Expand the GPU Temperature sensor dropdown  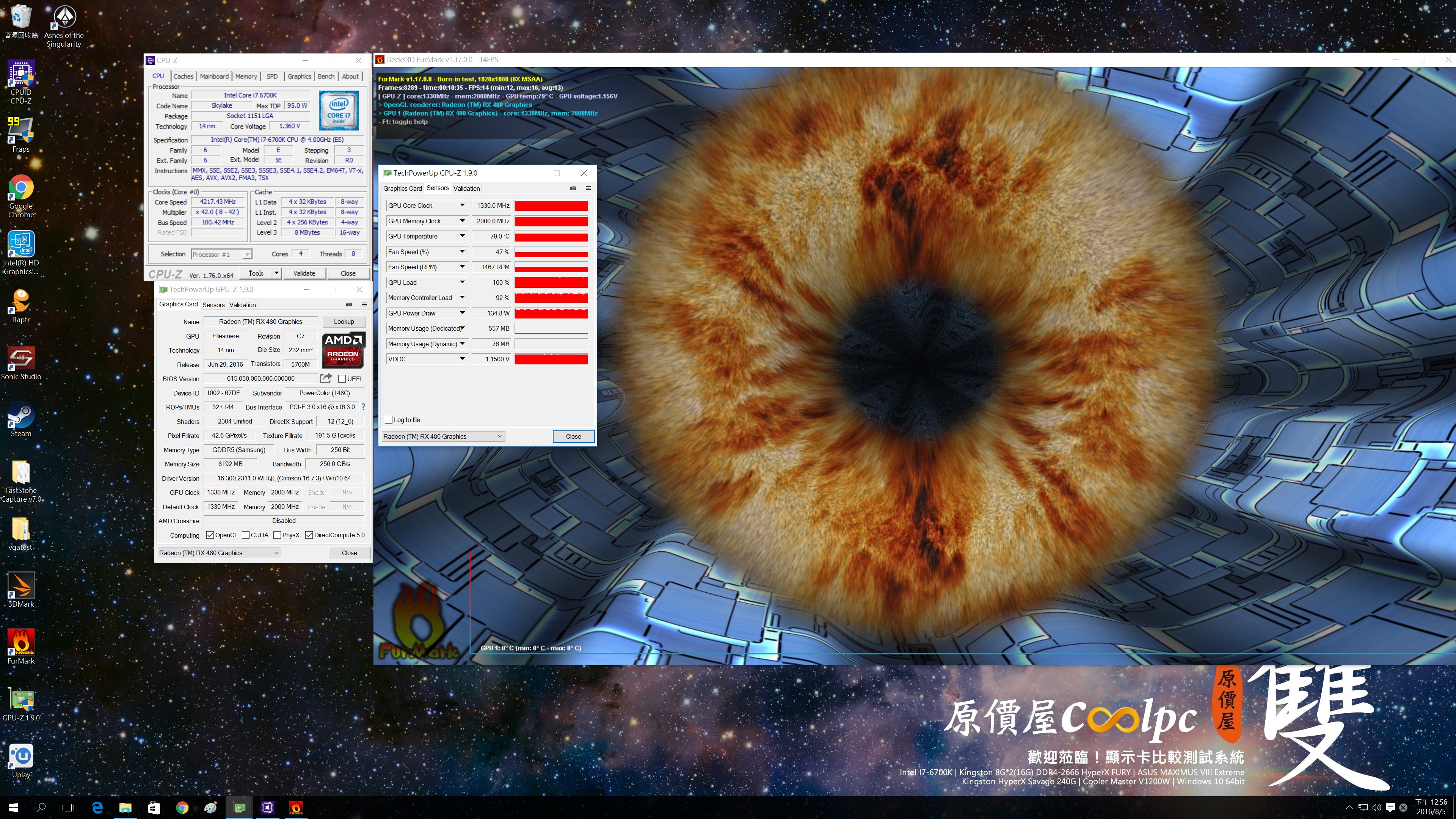pyautogui.click(x=462, y=236)
